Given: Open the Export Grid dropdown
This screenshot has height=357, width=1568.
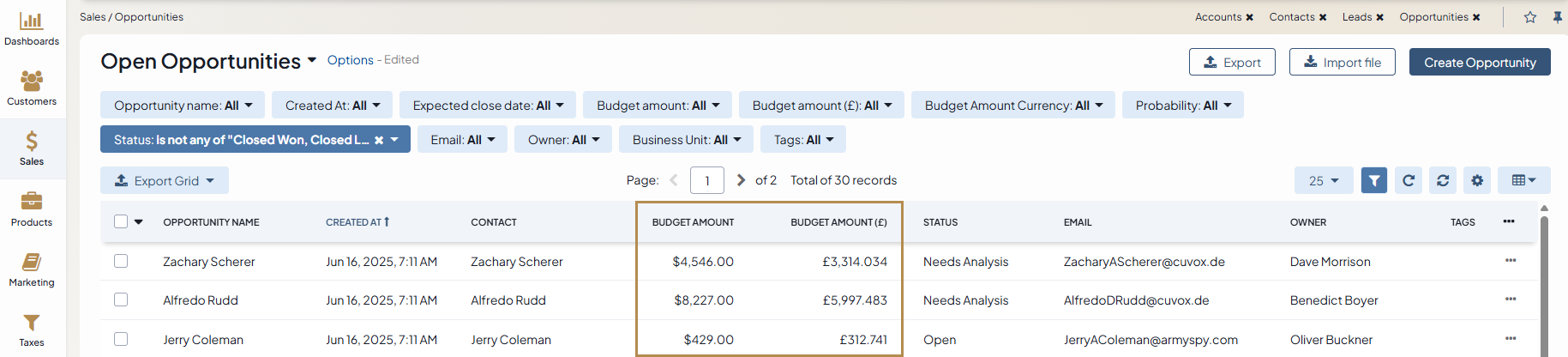Looking at the screenshot, I should [x=165, y=180].
